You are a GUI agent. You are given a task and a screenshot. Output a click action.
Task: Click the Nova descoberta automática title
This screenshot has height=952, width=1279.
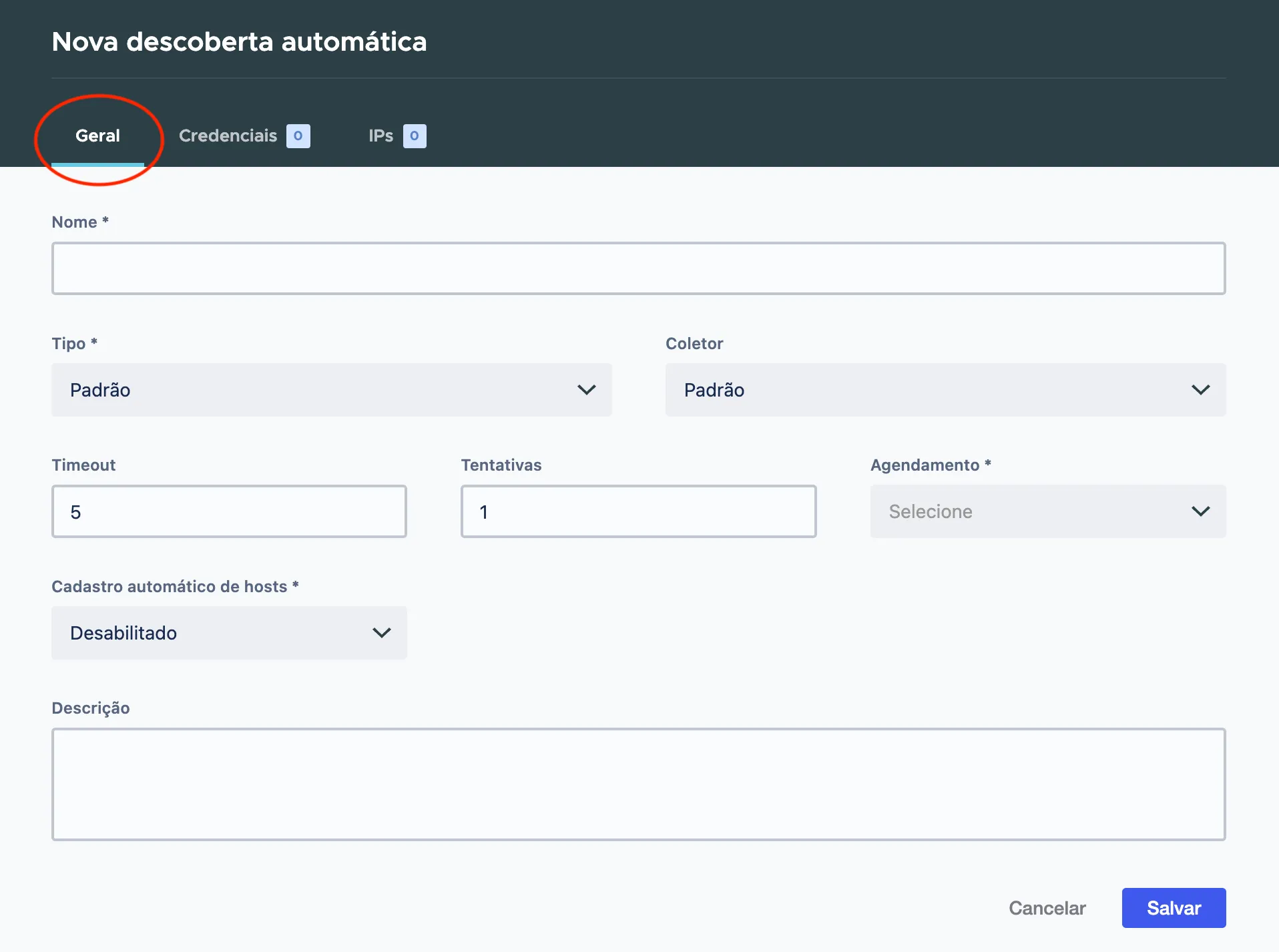[x=239, y=41]
